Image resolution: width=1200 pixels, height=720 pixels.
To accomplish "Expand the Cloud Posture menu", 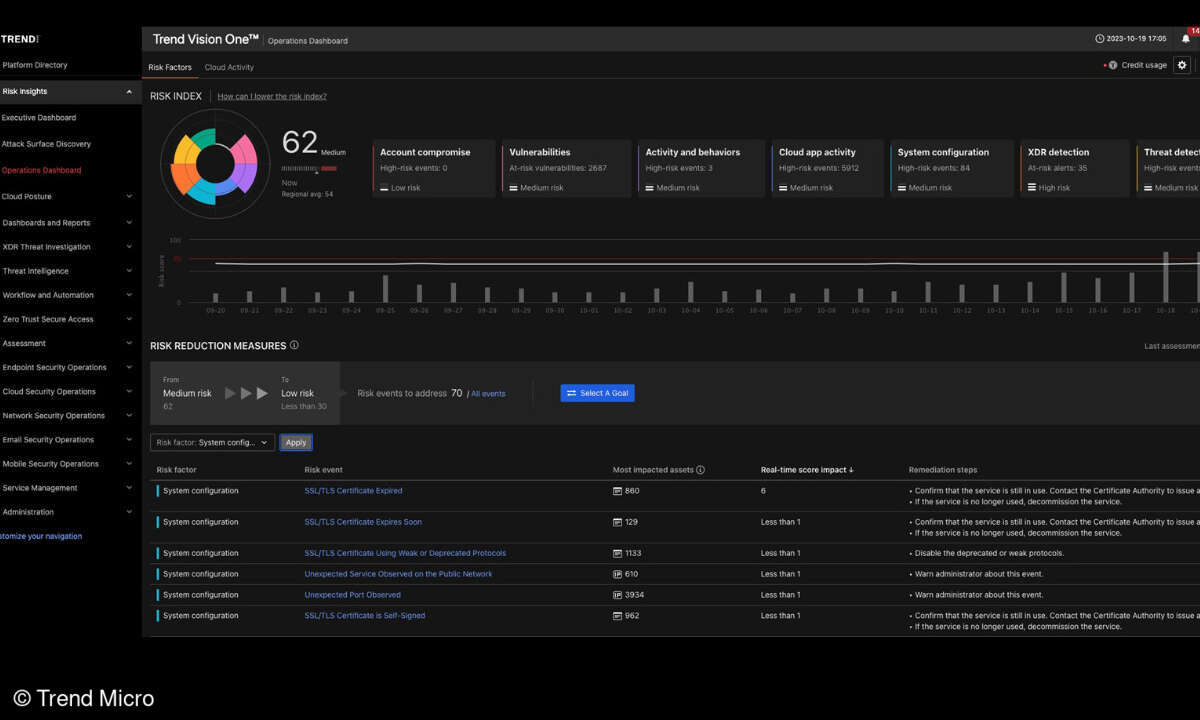I will tap(129, 196).
